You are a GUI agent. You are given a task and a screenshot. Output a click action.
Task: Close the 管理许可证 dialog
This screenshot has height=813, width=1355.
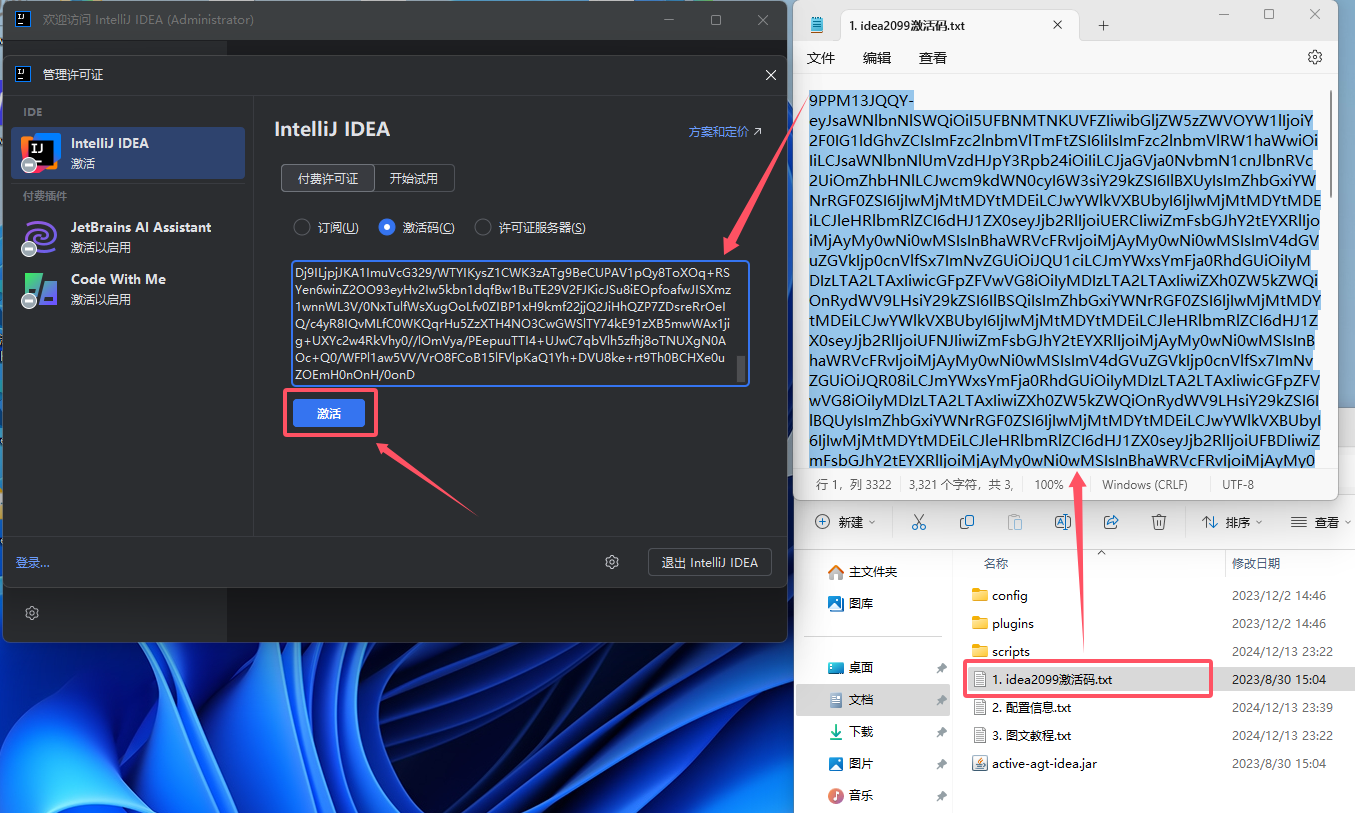(770, 75)
